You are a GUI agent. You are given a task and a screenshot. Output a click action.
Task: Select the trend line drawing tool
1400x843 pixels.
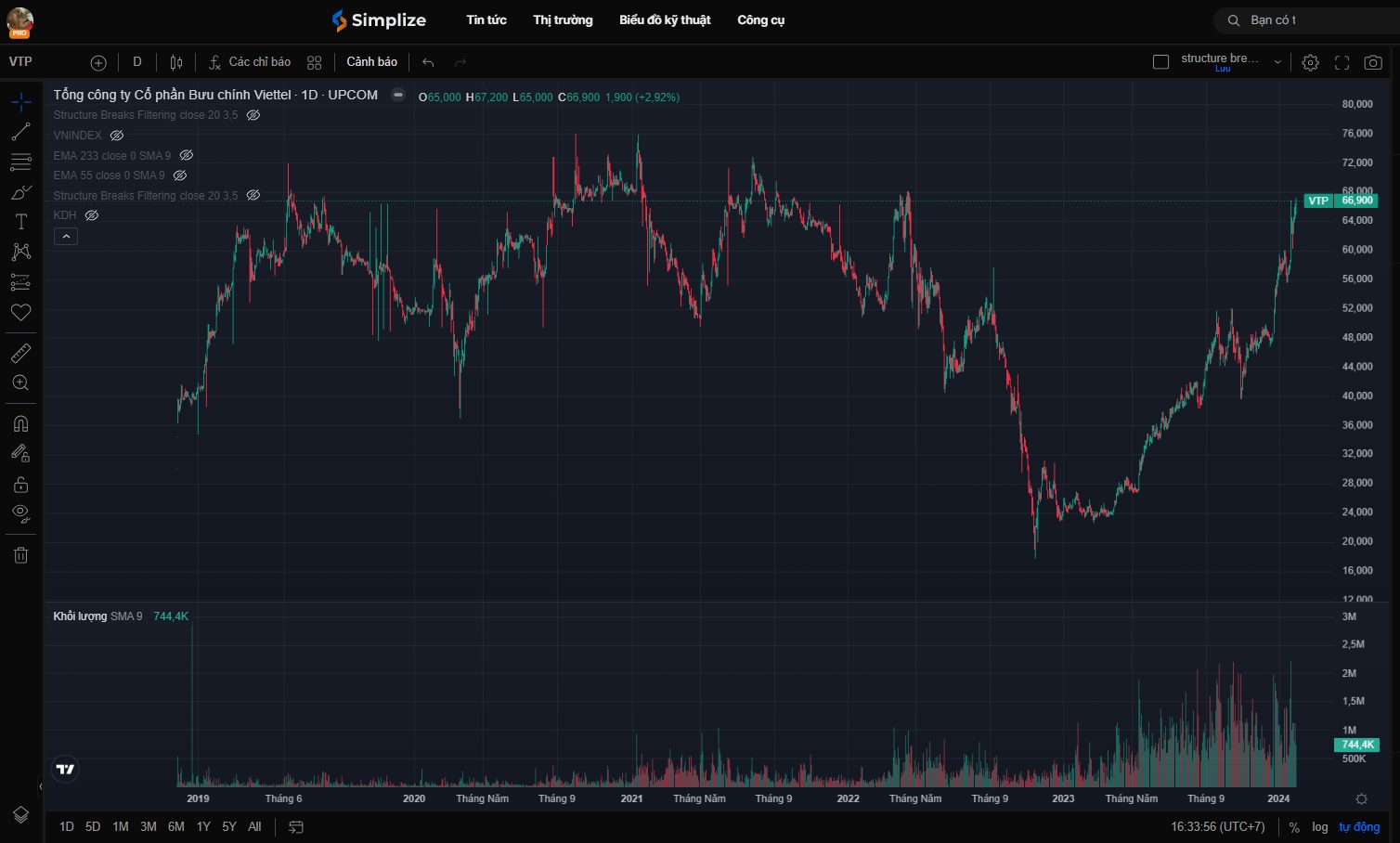20,133
